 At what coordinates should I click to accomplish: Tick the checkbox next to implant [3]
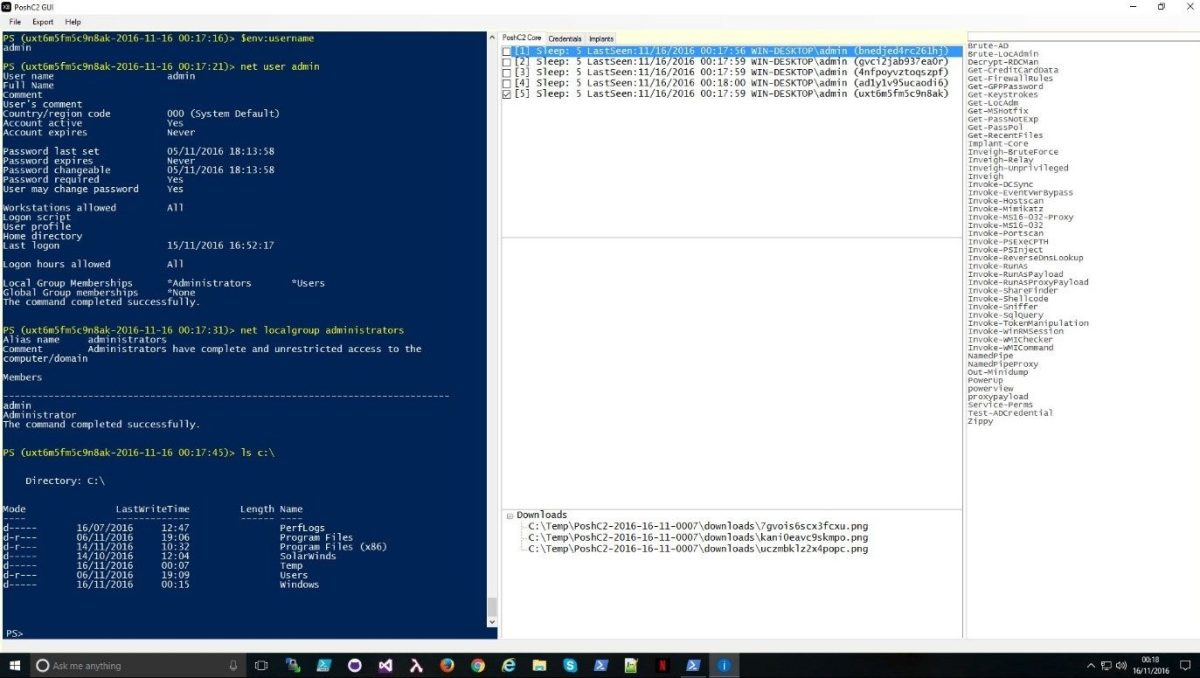point(507,72)
